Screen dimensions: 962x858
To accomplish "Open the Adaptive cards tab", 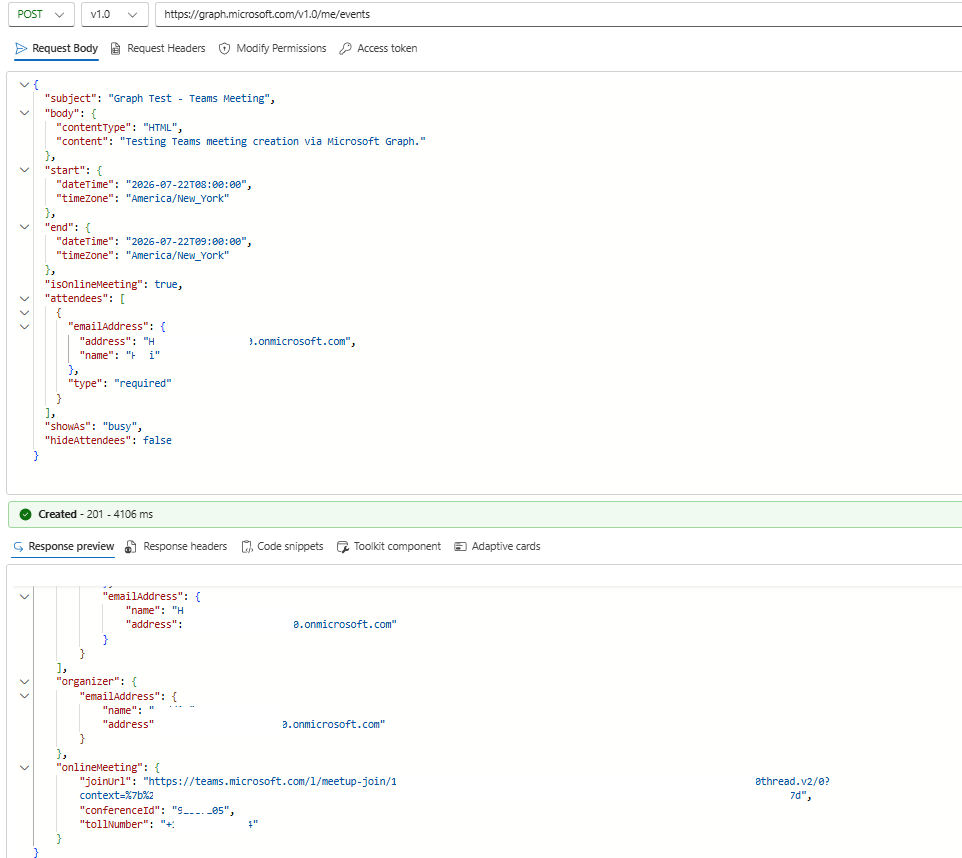I will point(498,546).
